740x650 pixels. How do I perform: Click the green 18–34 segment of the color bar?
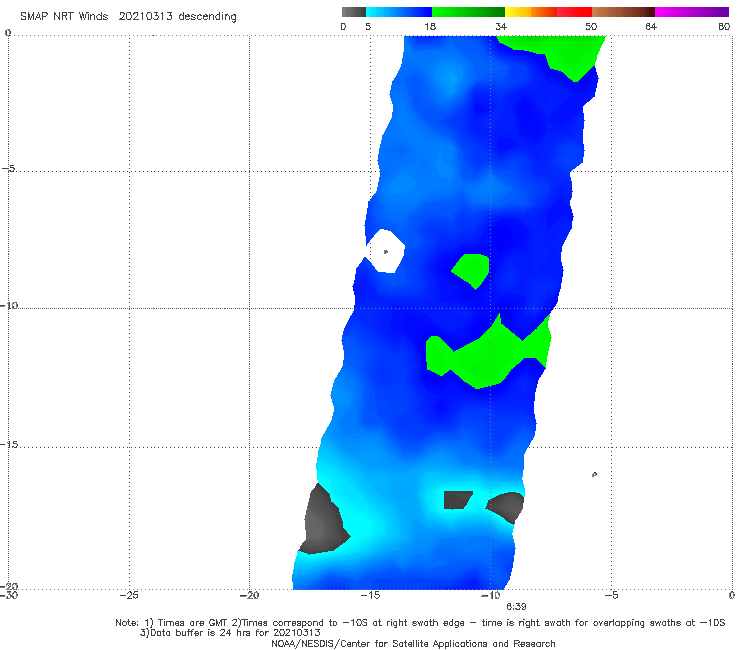[468, 12]
